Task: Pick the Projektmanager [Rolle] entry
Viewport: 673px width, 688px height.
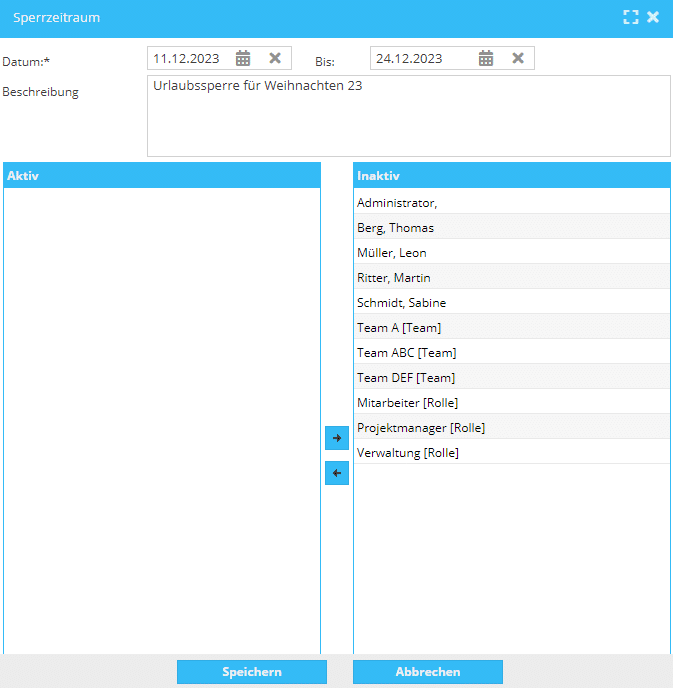Action: (x=421, y=428)
